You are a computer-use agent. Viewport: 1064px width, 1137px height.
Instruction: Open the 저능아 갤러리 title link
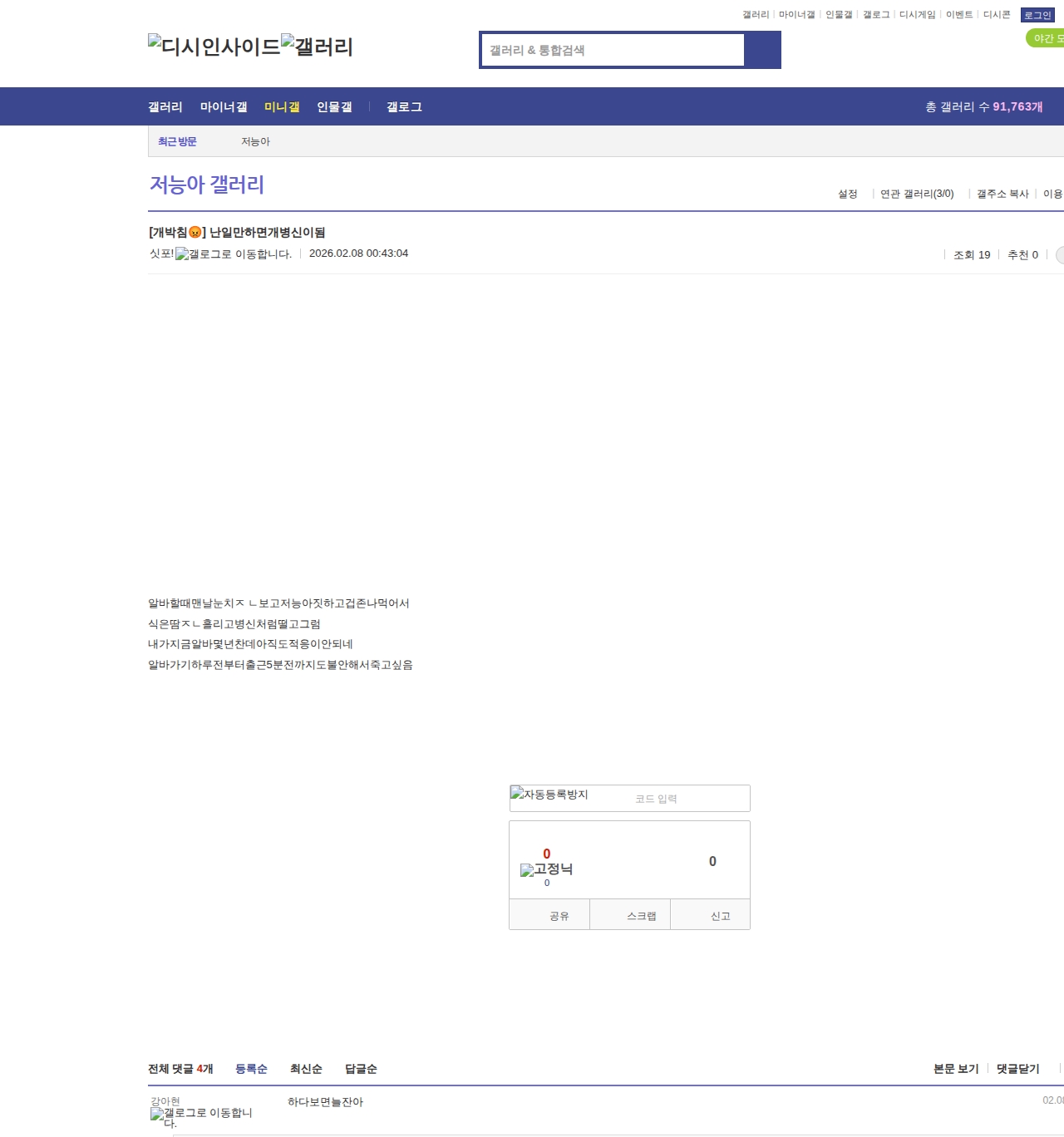[x=207, y=185]
